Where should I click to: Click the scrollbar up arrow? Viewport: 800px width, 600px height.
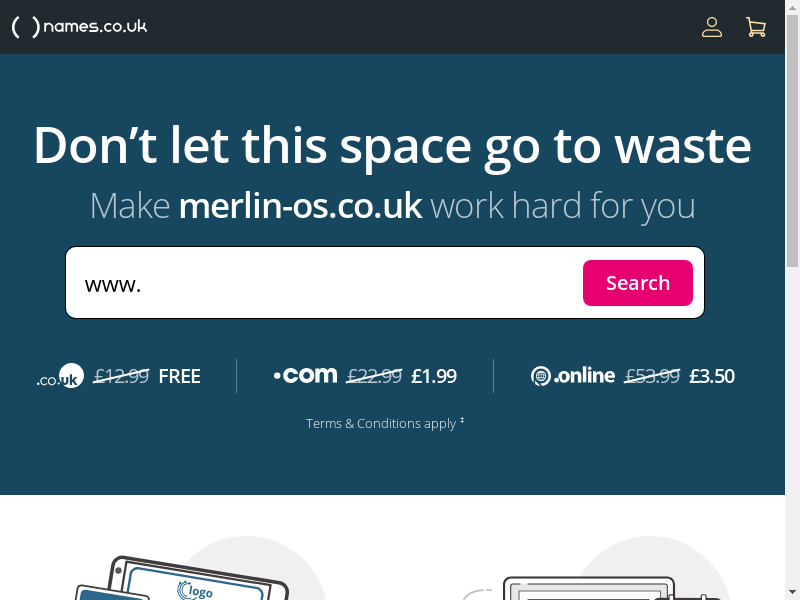point(792,7)
